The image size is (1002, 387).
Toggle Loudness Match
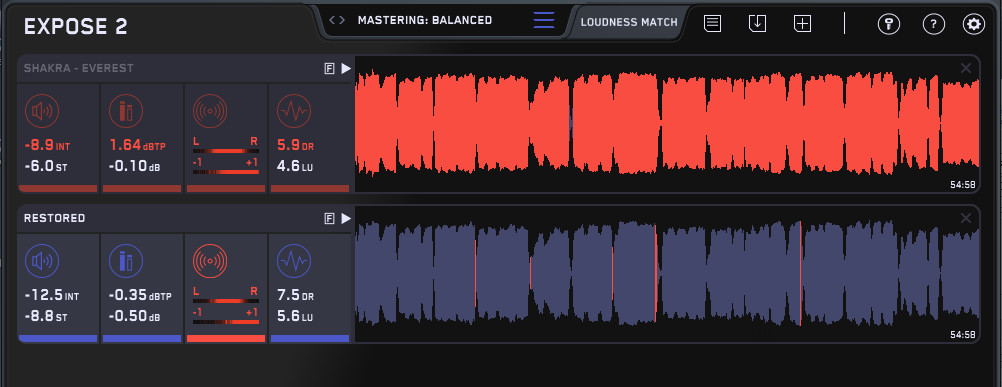pyautogui.click(x=629, y=22)
